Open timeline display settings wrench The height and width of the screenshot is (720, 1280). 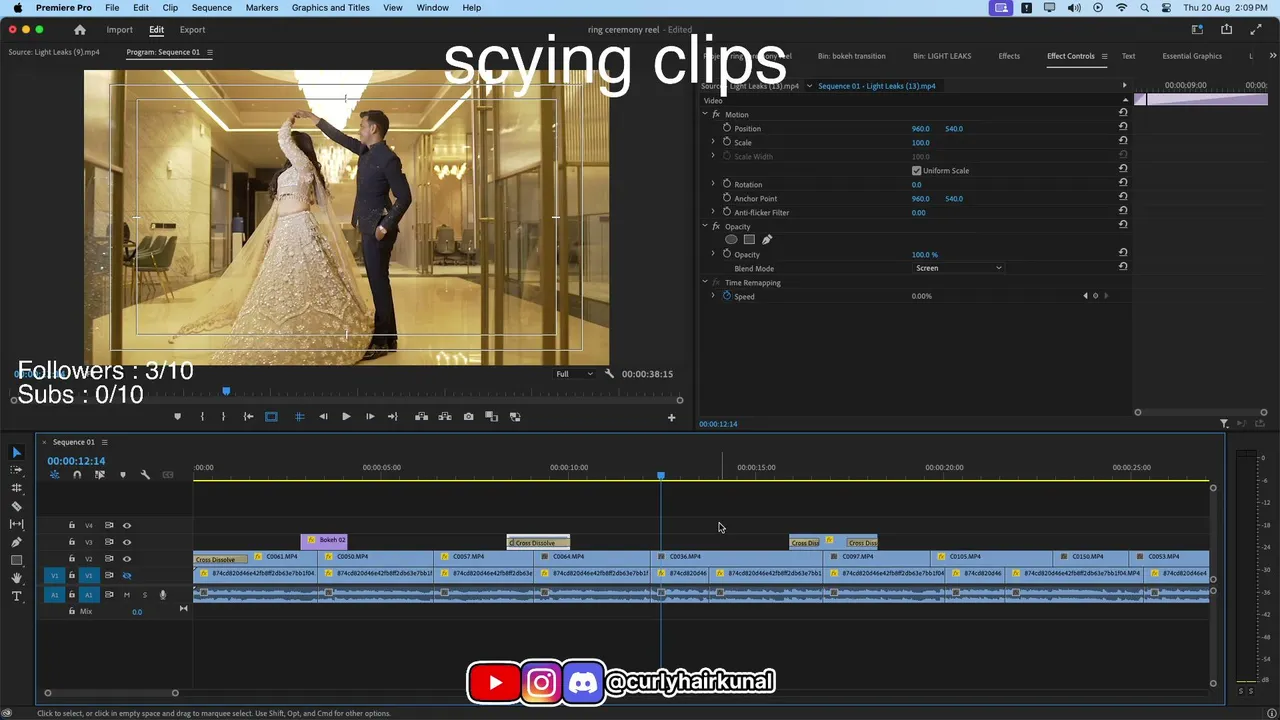(x=145, y=475)
